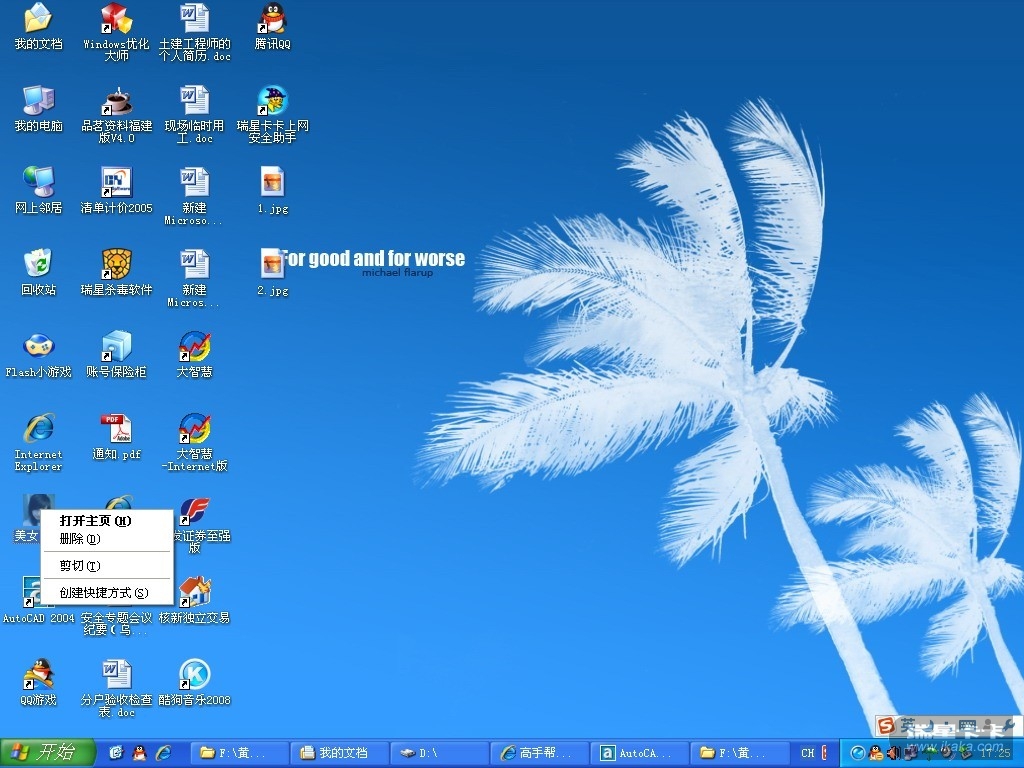
Task: Click the CH language bar indicator
Action: pyautogui.click(x=808, y=753)
